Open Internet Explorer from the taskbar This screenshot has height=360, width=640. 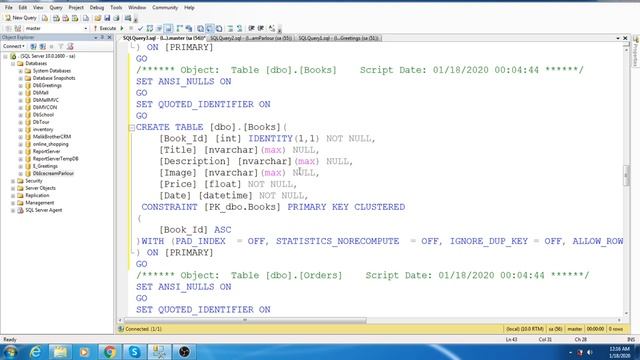tap(36, 351)
